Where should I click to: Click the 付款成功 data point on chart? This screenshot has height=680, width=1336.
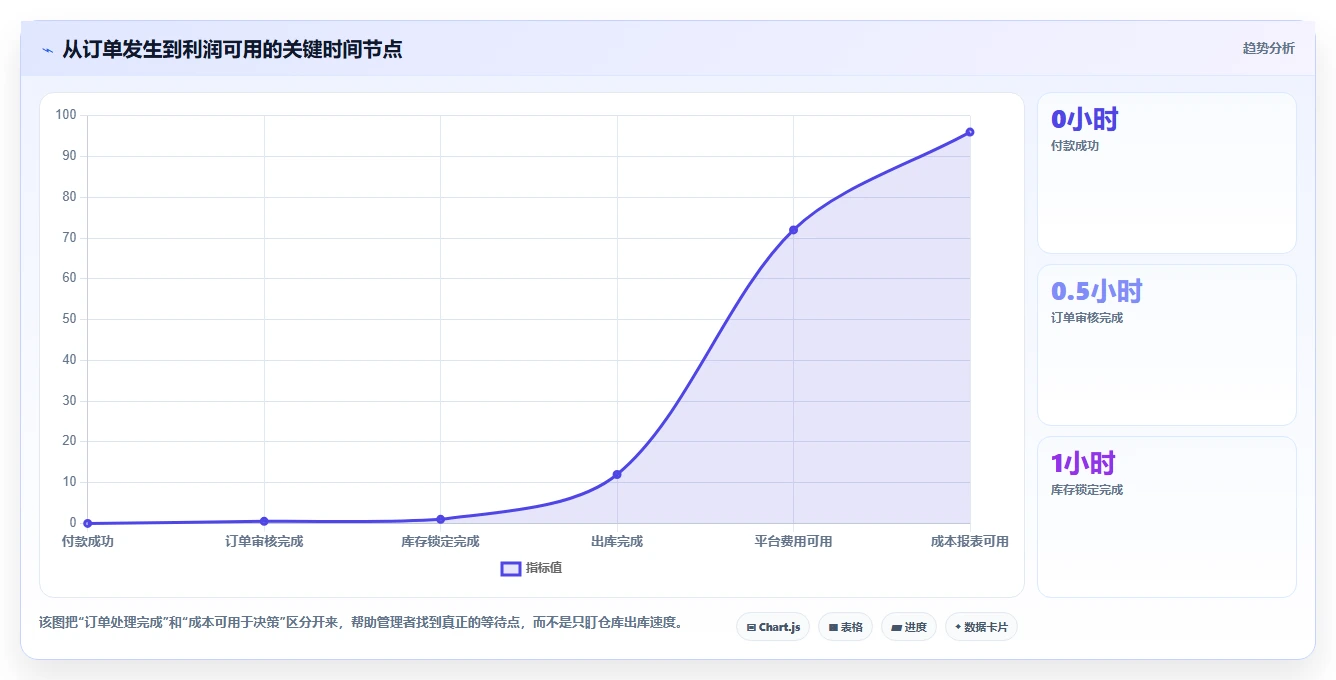(88, 523)
